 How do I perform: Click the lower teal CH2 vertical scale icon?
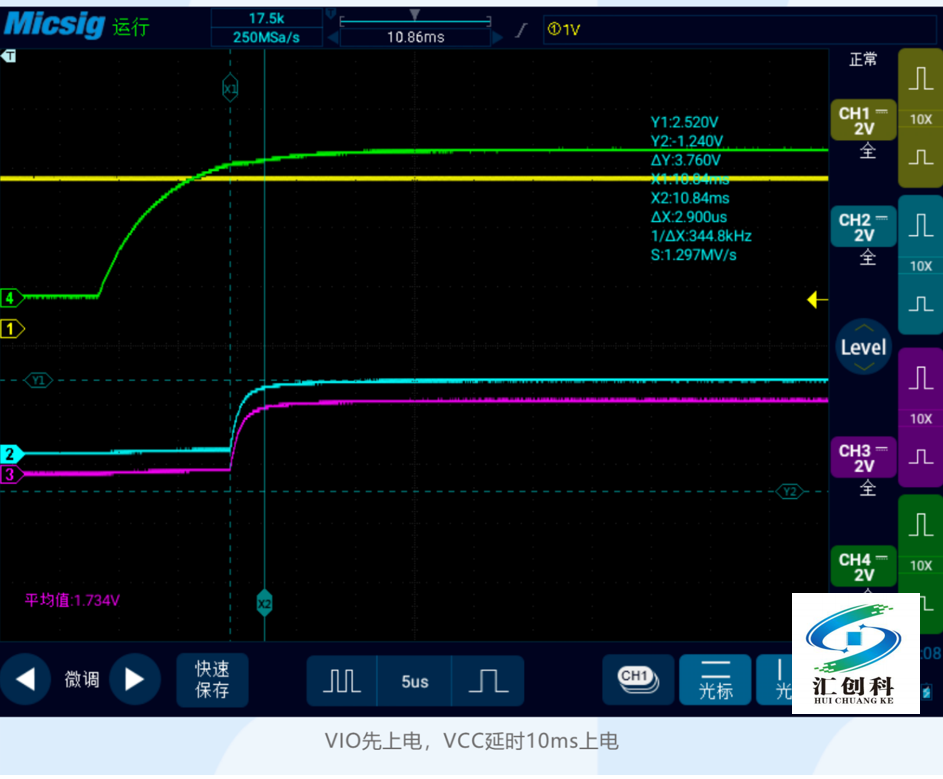[921, 302]
